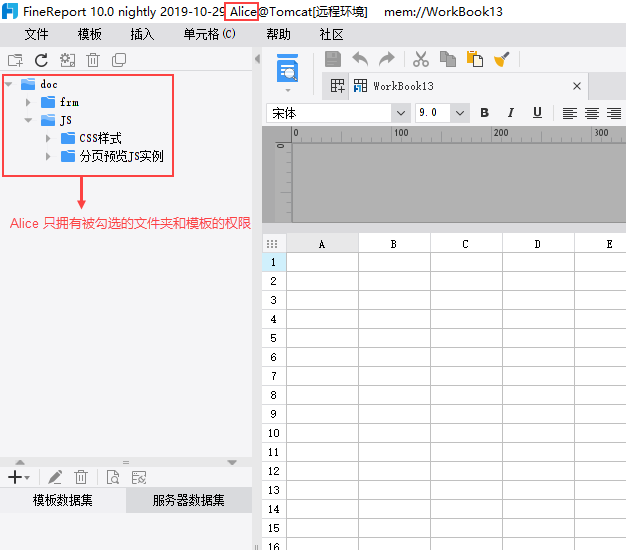Edit dataset with the pencil icon
The height and width of the screenshot is (550, 626).
(x=55, y=477)
